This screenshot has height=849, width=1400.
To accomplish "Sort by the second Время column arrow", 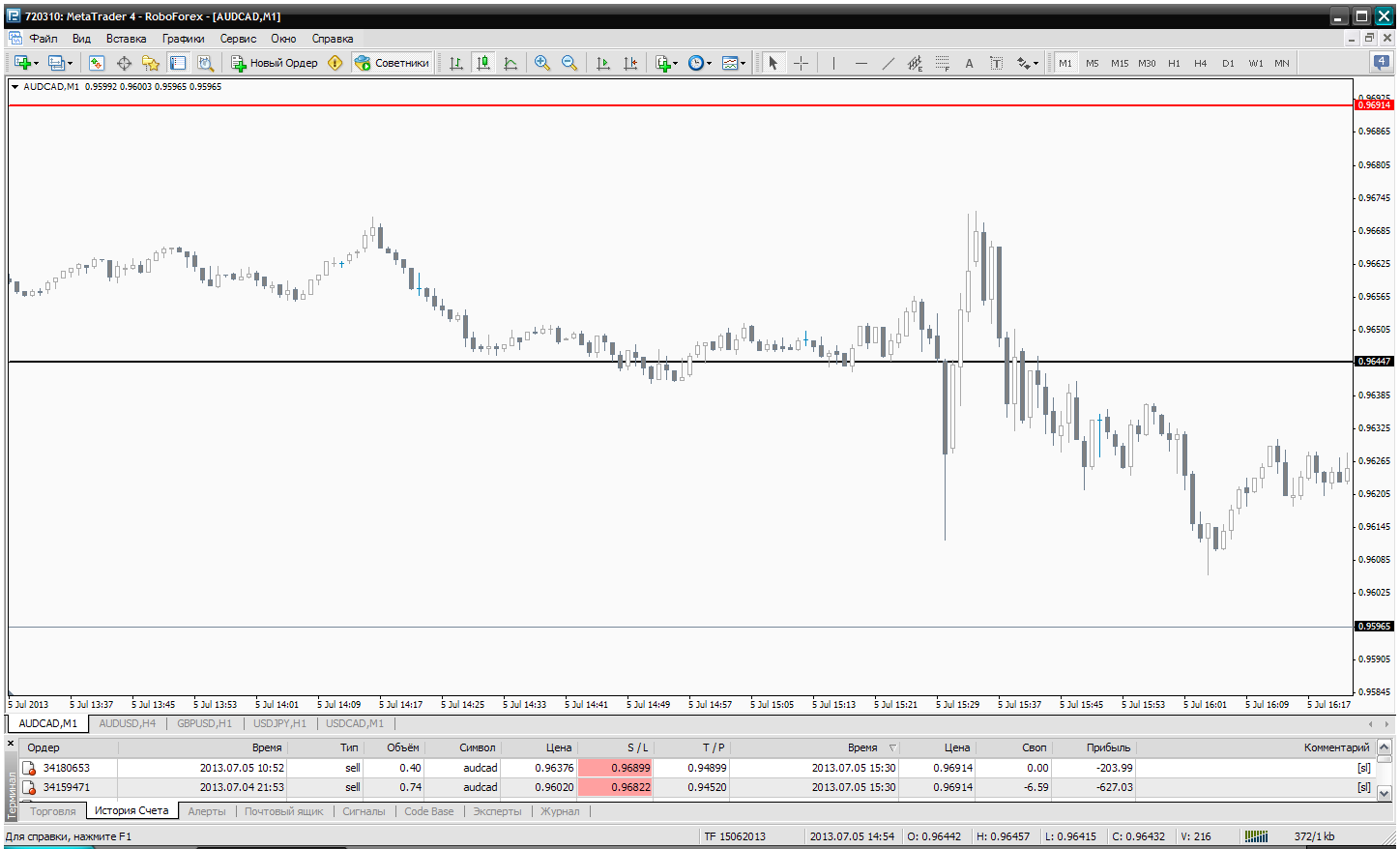I will pos(891,747).
